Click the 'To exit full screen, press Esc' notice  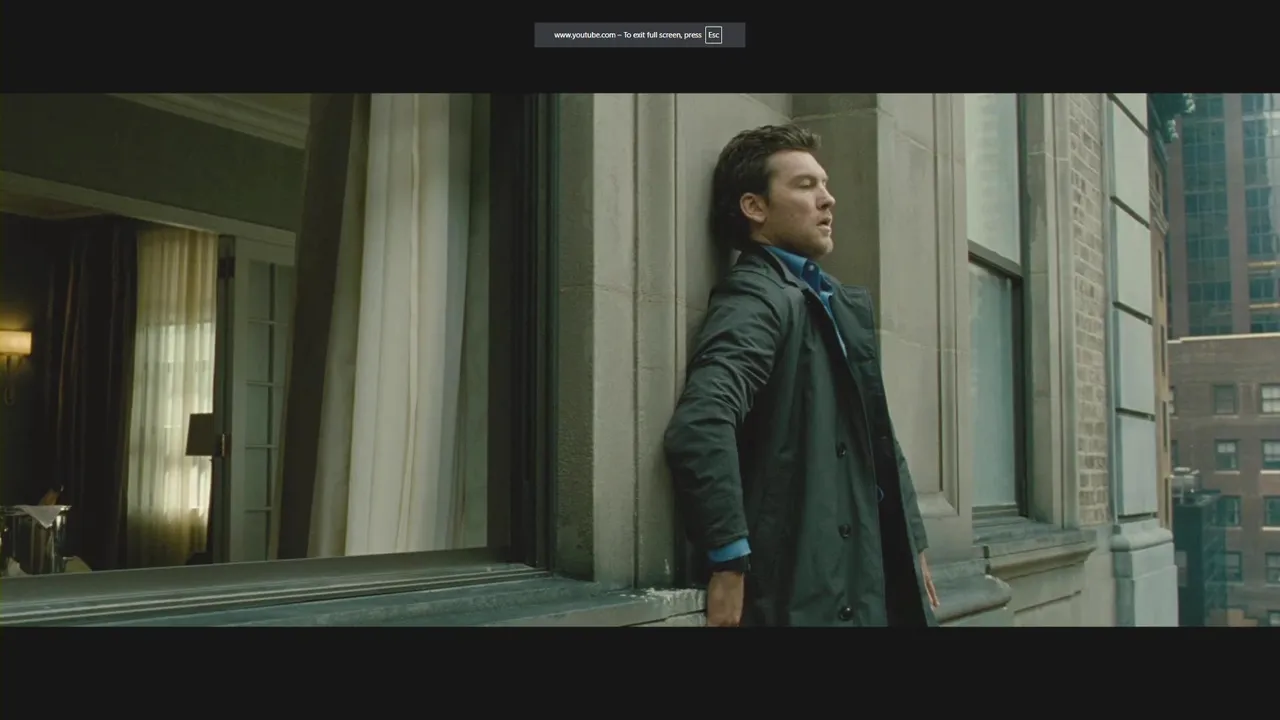pos(640,35)
